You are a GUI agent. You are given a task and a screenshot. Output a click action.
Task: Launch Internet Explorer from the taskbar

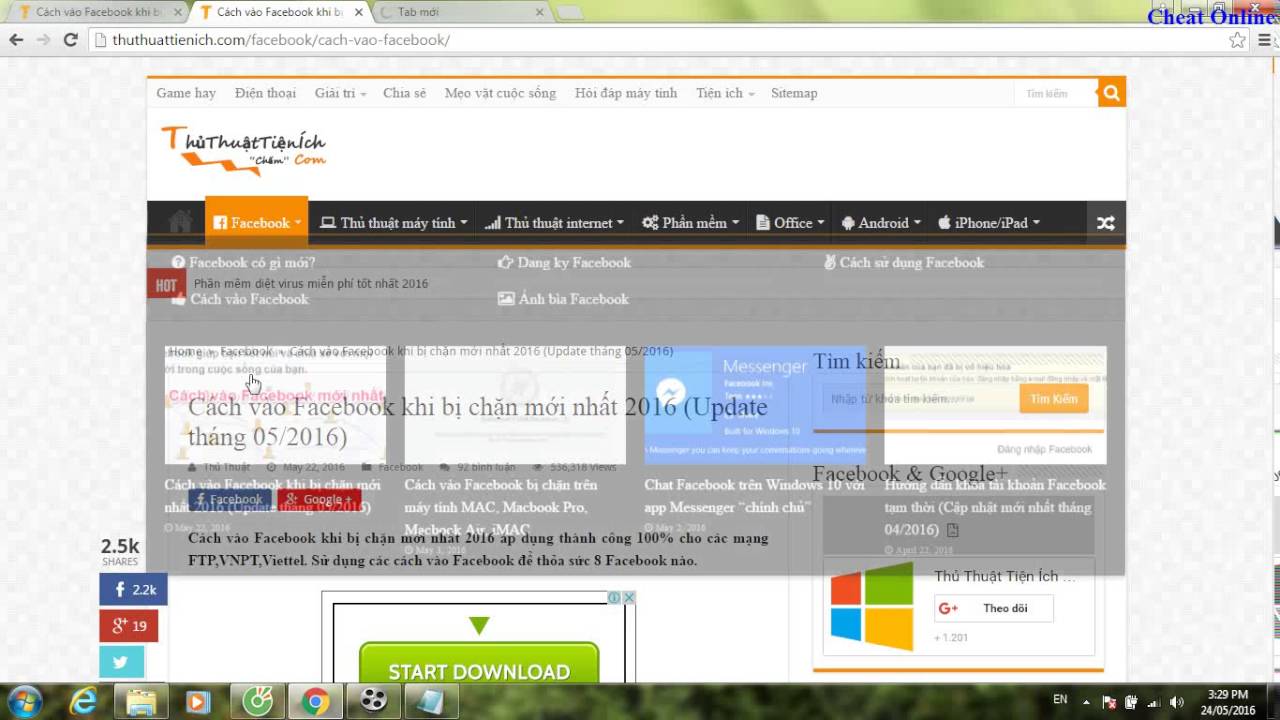click(x=83, y=701)
